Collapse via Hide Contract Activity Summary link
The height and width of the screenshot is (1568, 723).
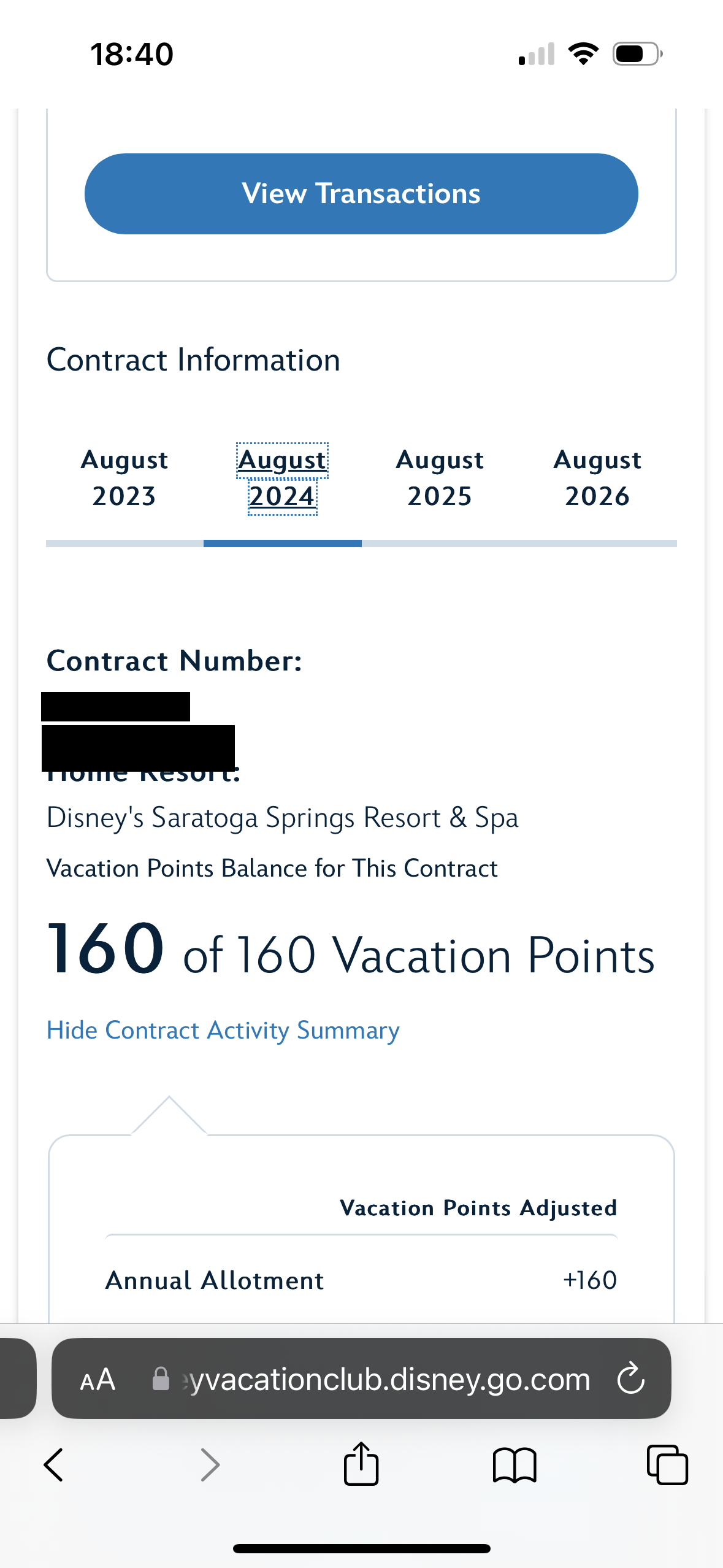(223, 1030)
